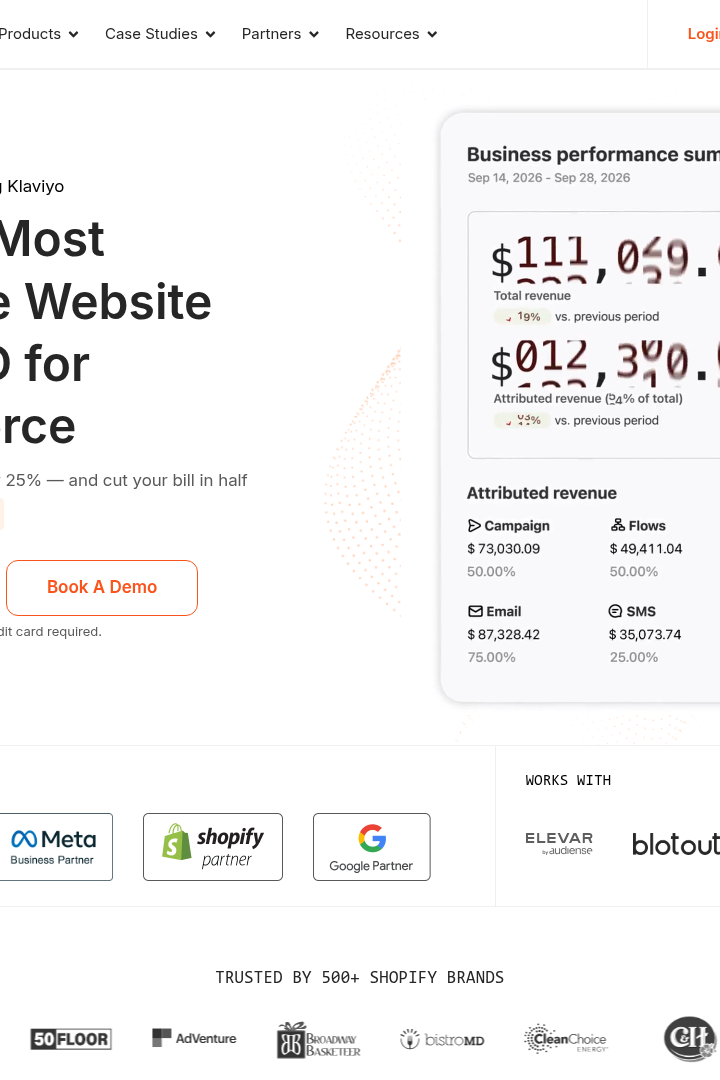
Task: Expand the Case Studies dropdown chevron
Action: tap(210, 34)
